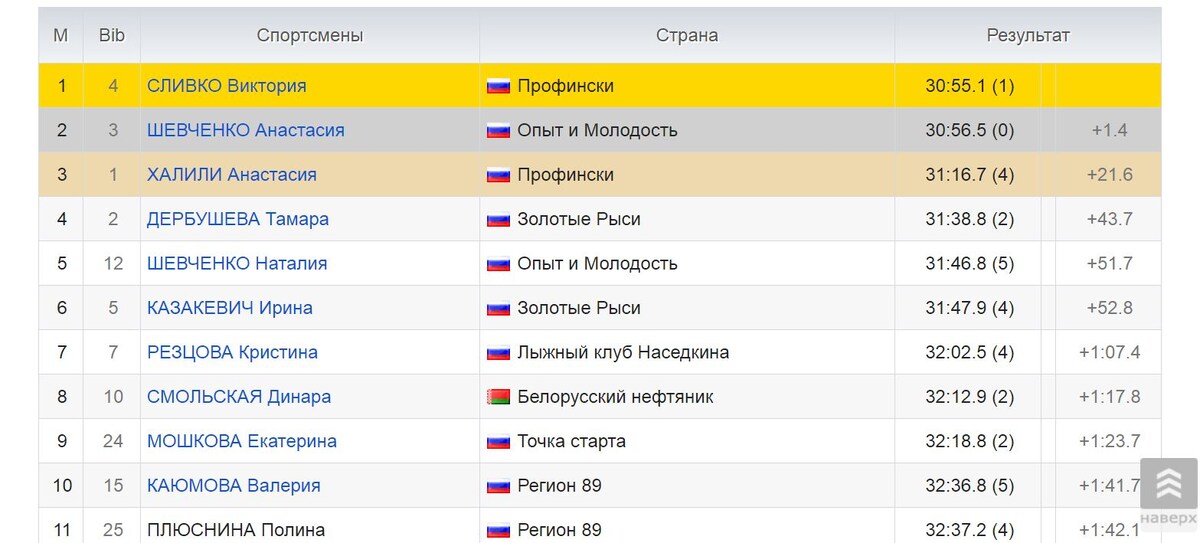This screenshot has height=543, width=1200.
Task: Select ШЕВЧЕНКО Наталия athlete link
Action: [x=237, y=263]
